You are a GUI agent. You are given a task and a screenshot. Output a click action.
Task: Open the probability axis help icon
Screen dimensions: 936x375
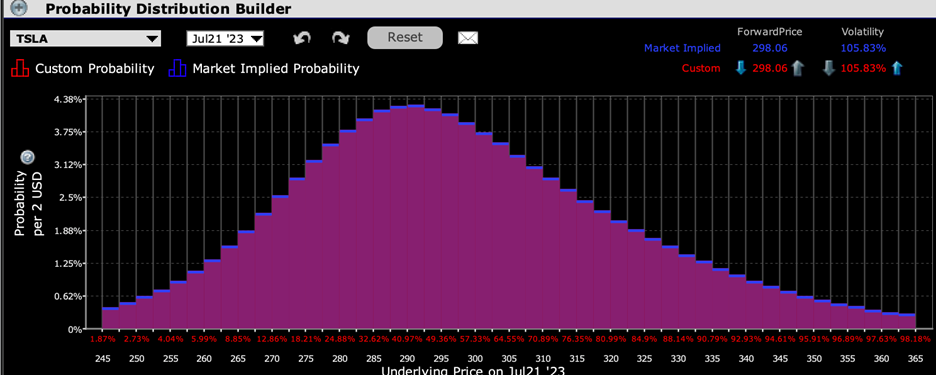[27, 158]
